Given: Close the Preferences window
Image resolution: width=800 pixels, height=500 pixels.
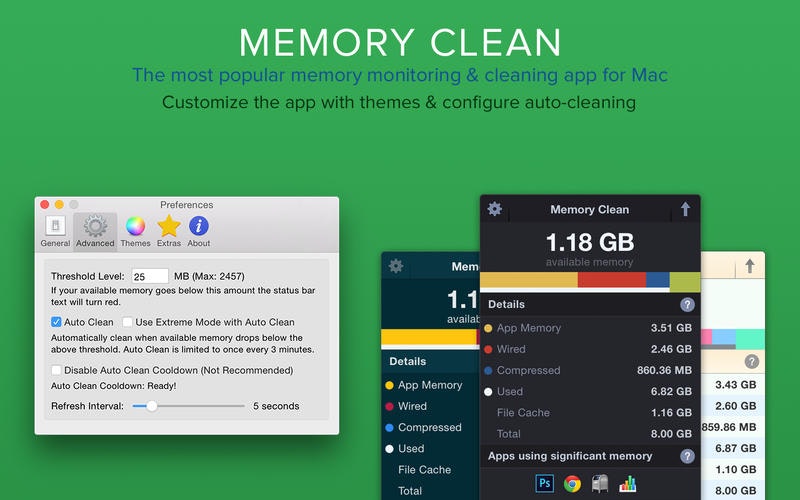Looking at the screenshot, I should click(x=44, y=205).
